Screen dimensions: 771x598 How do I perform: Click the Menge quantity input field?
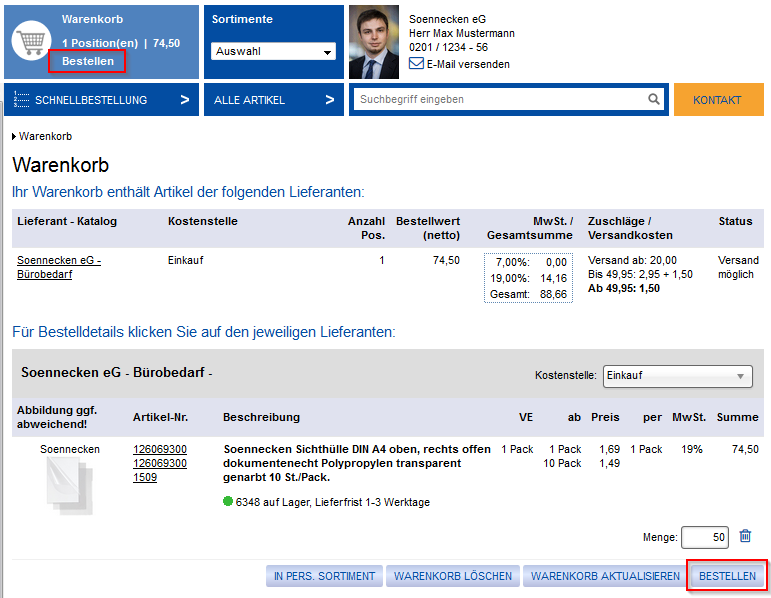tap(705, 537)
